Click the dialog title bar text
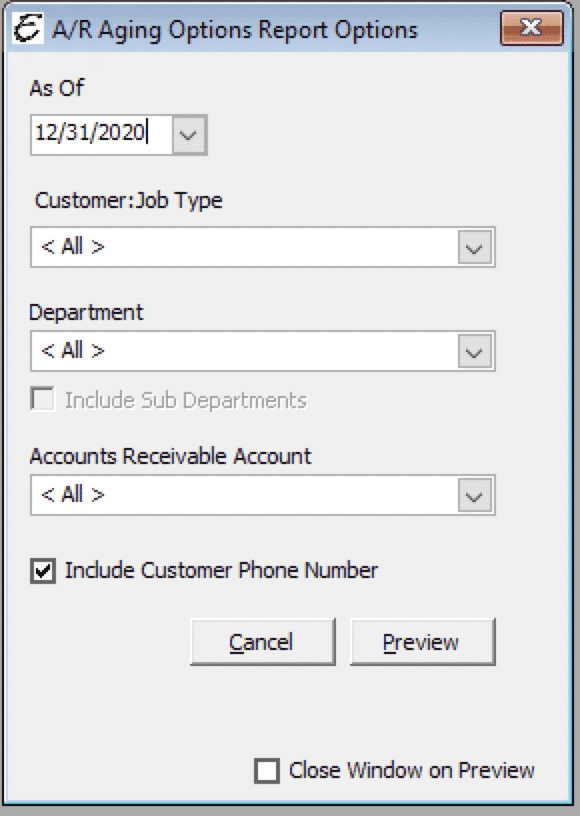This screenshot has height=816, width=580. (x=235, y=30)
